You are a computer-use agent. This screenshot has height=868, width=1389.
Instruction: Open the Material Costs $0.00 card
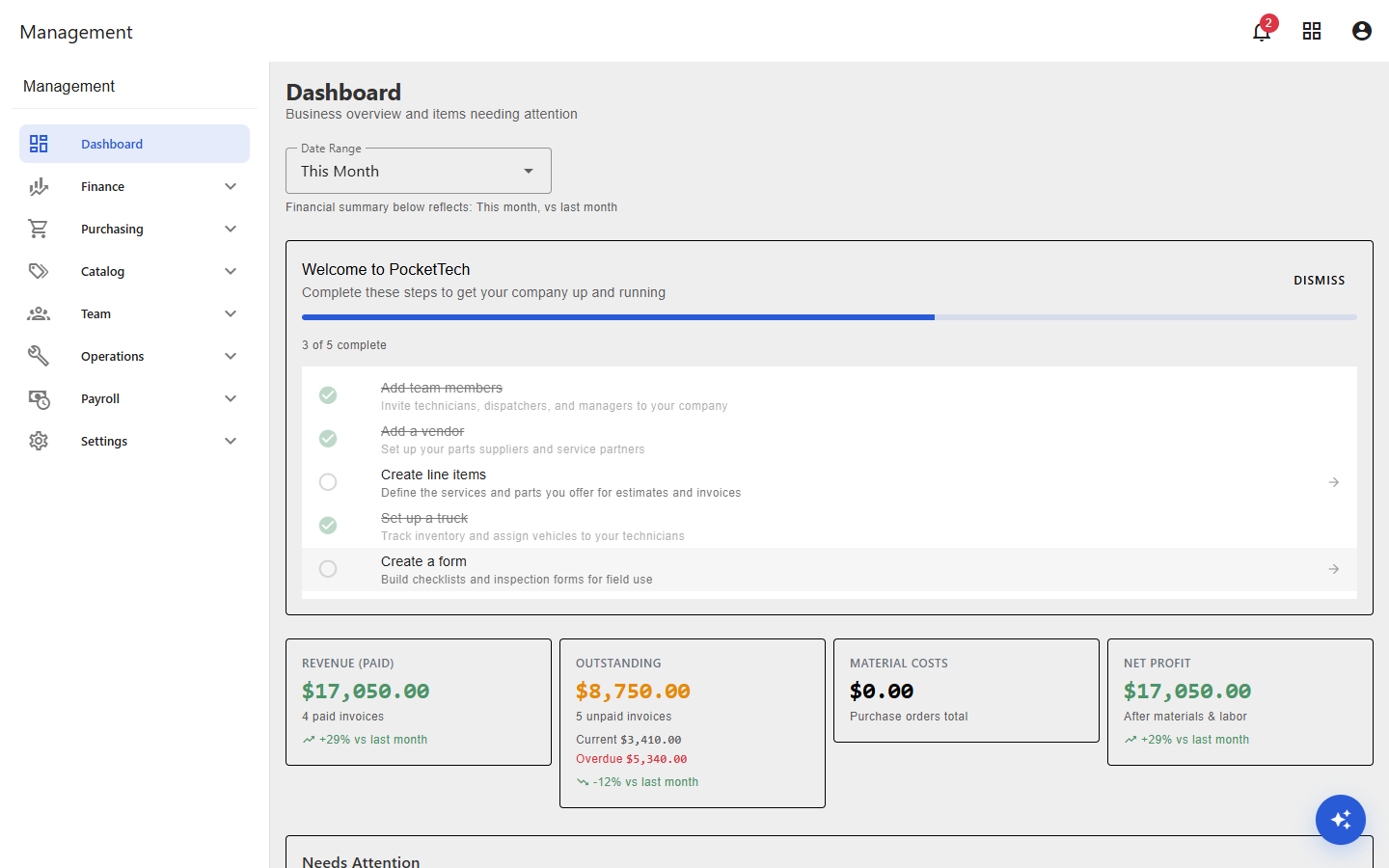pos(967,691)
